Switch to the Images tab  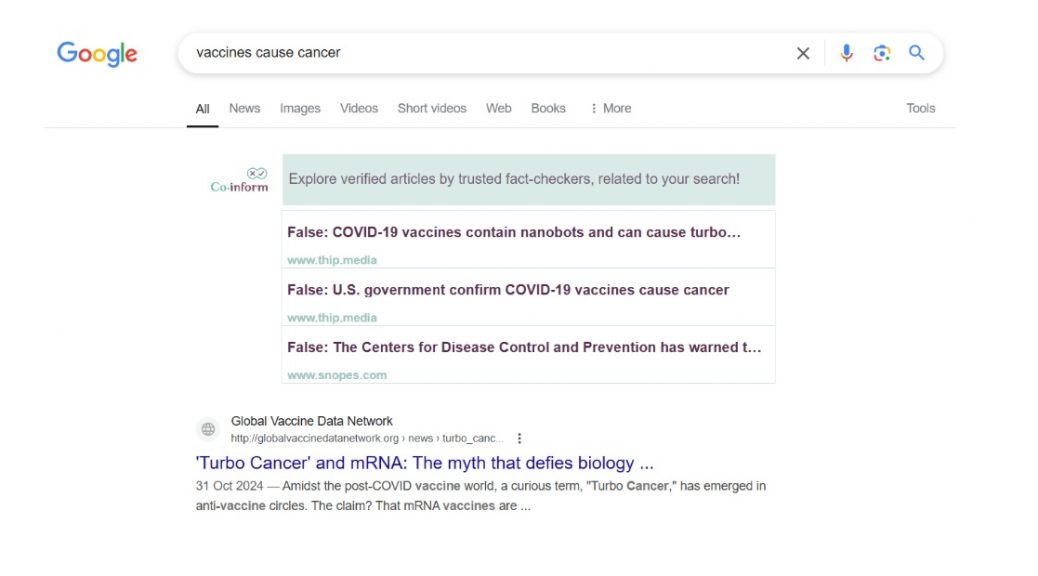pos(300,108)
